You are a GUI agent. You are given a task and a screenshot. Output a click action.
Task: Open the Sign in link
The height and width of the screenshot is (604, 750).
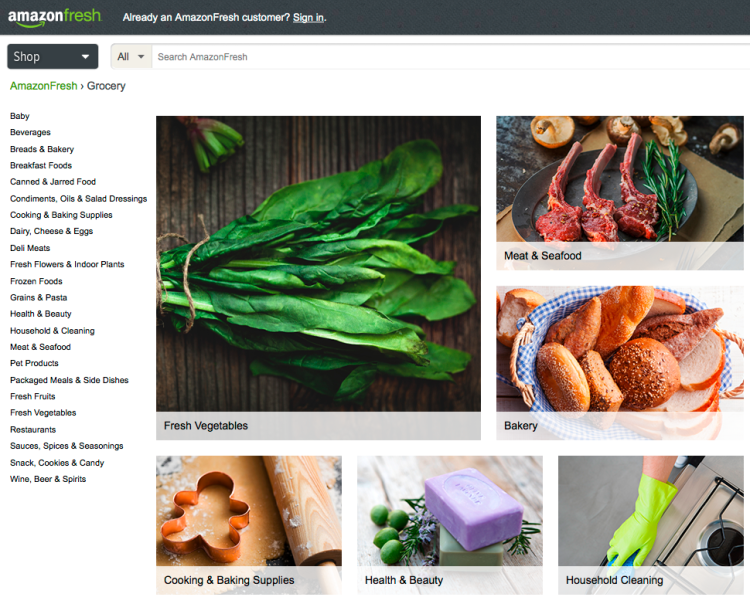point(308,18)
